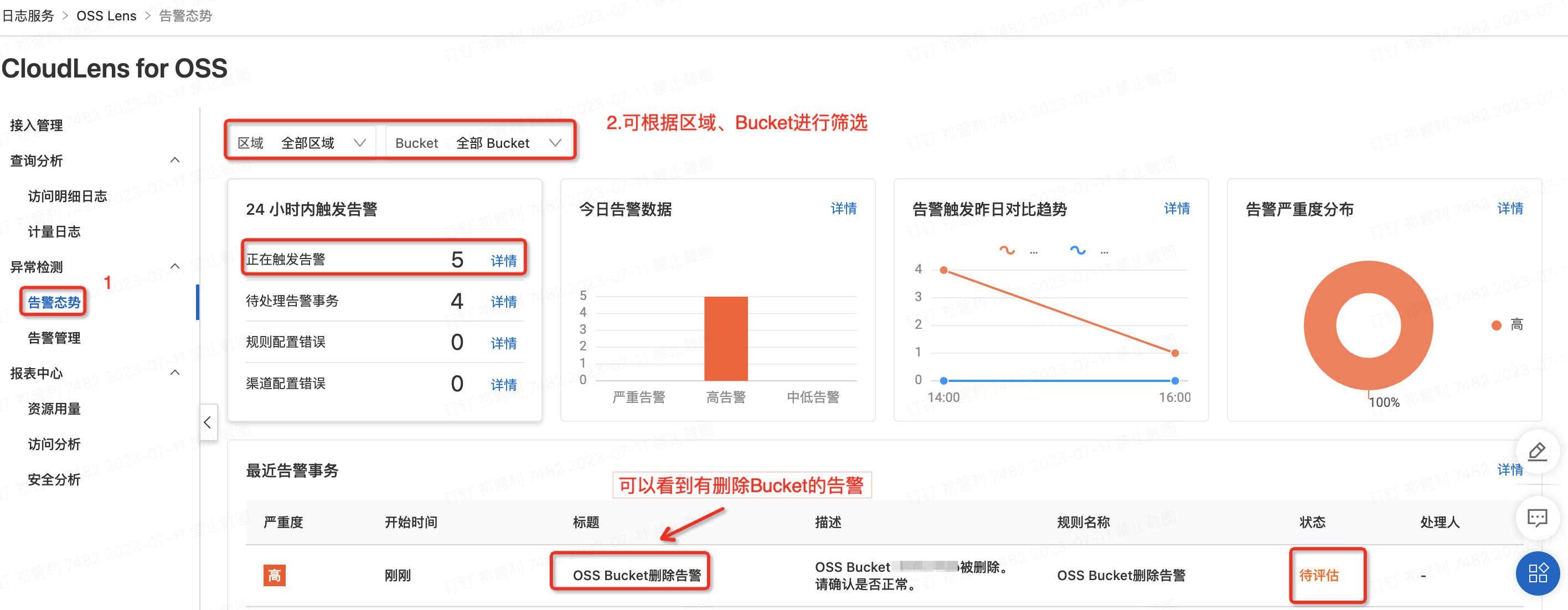
Task: Collapse the 异常检测 menu section
Action: coord(175,267)
